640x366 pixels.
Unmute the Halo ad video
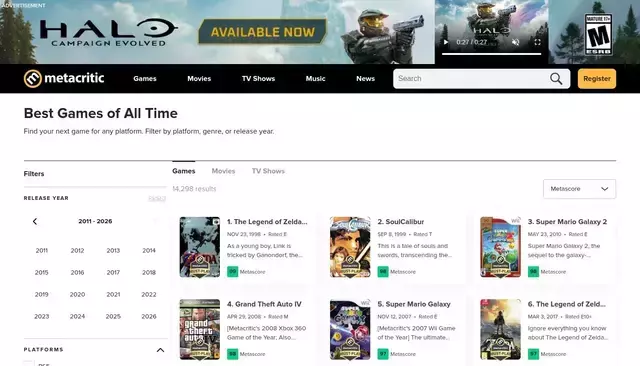516,42
